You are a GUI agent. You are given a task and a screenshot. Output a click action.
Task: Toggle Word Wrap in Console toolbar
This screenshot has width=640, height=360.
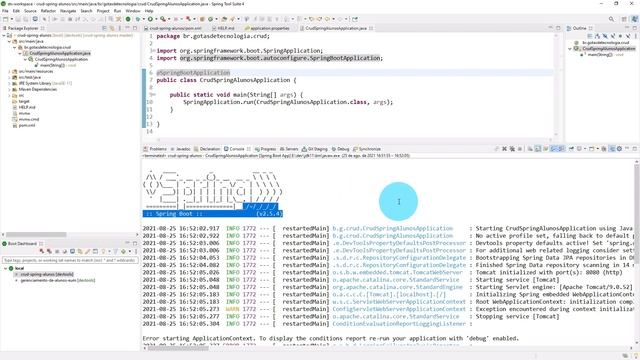546,149
